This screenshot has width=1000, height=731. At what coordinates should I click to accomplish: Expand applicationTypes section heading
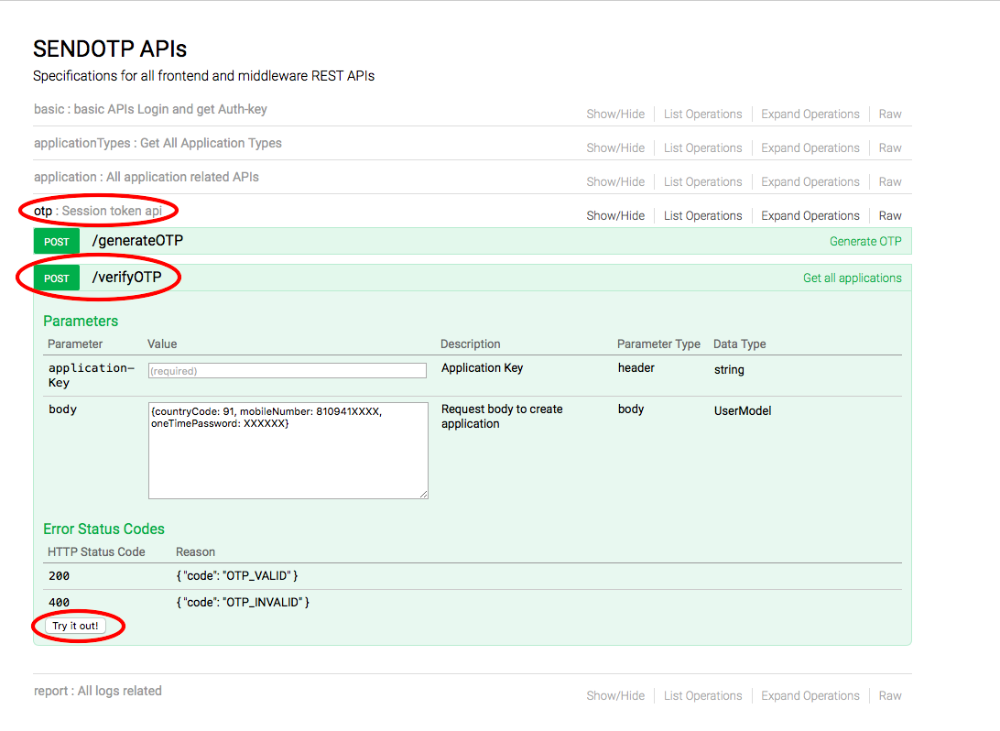coord(158,143)
